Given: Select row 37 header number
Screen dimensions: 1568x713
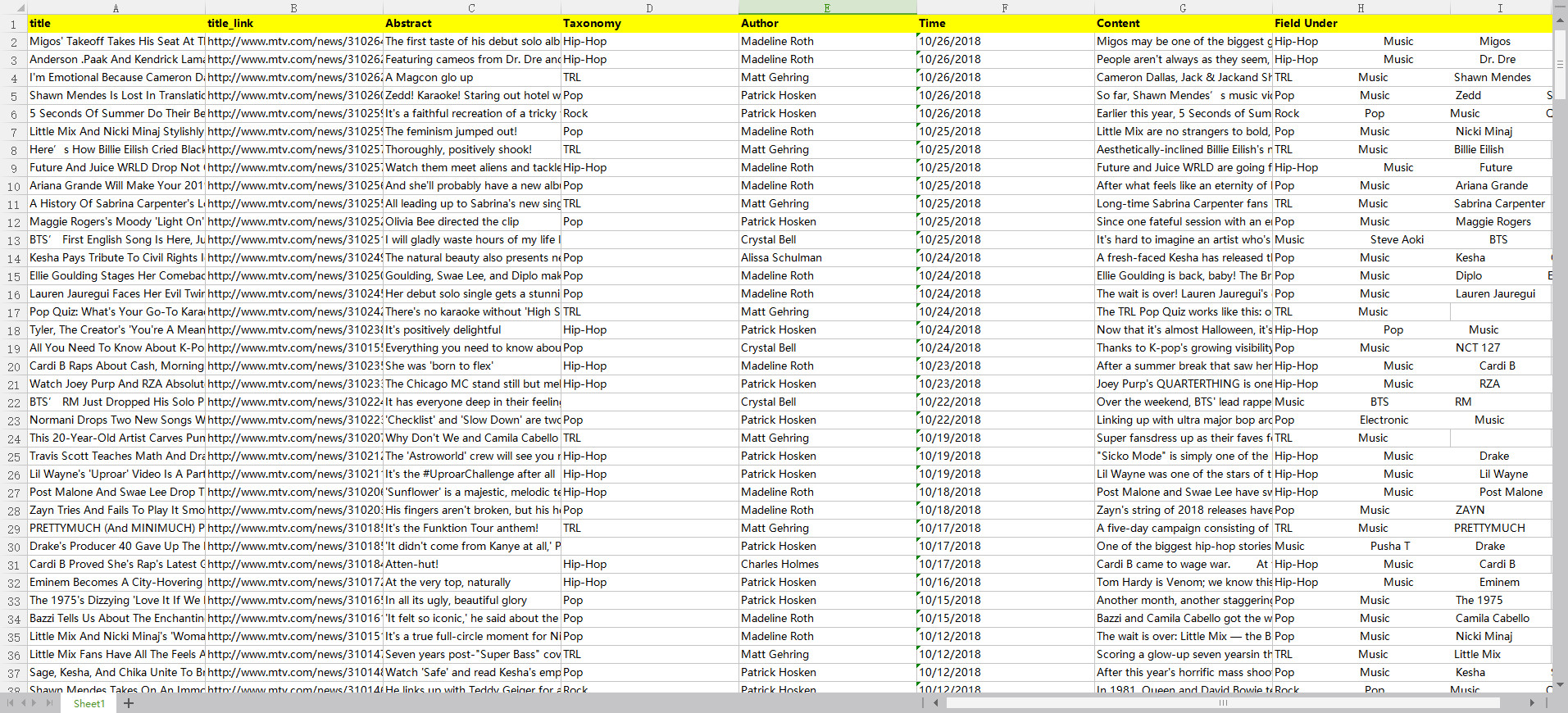Looking at the screenshot, I should 13,673.
